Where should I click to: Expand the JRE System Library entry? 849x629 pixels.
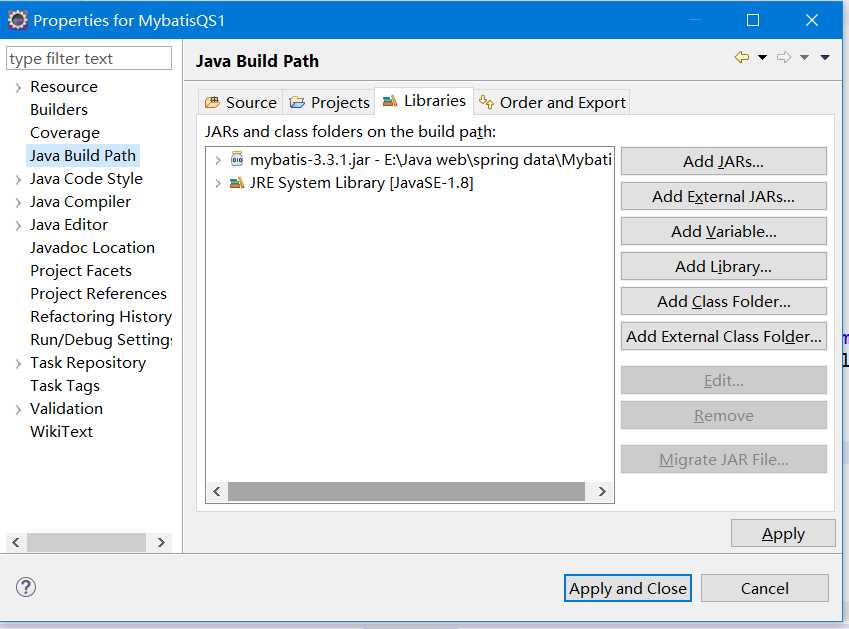(218, 184)
